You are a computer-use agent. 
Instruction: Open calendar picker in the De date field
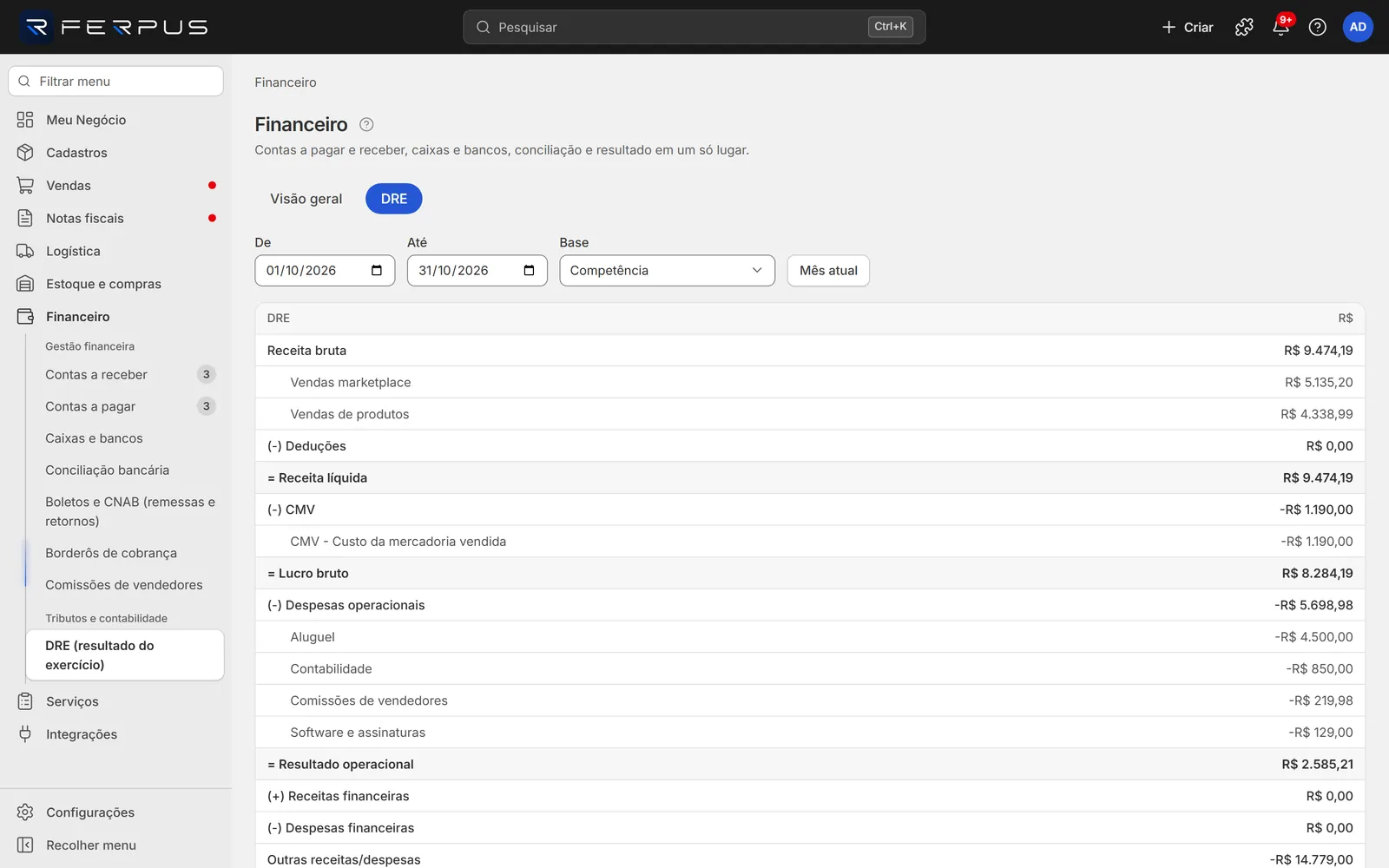coord(377,271)
